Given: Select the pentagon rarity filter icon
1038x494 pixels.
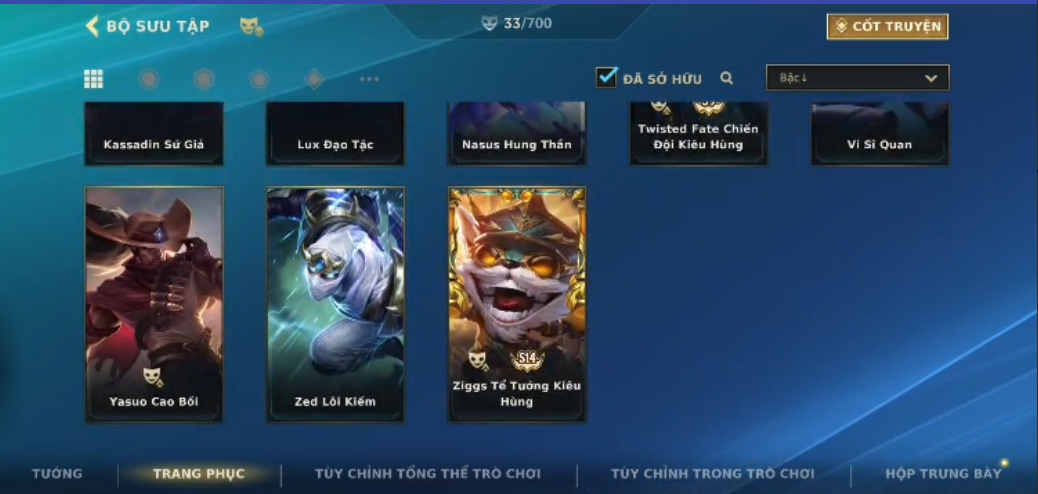Looking at the screenshot, I should 259,79.
